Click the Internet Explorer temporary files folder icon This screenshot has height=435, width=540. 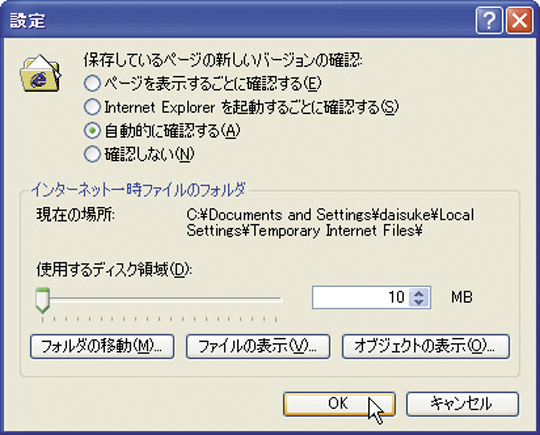(x=40, y=73)
